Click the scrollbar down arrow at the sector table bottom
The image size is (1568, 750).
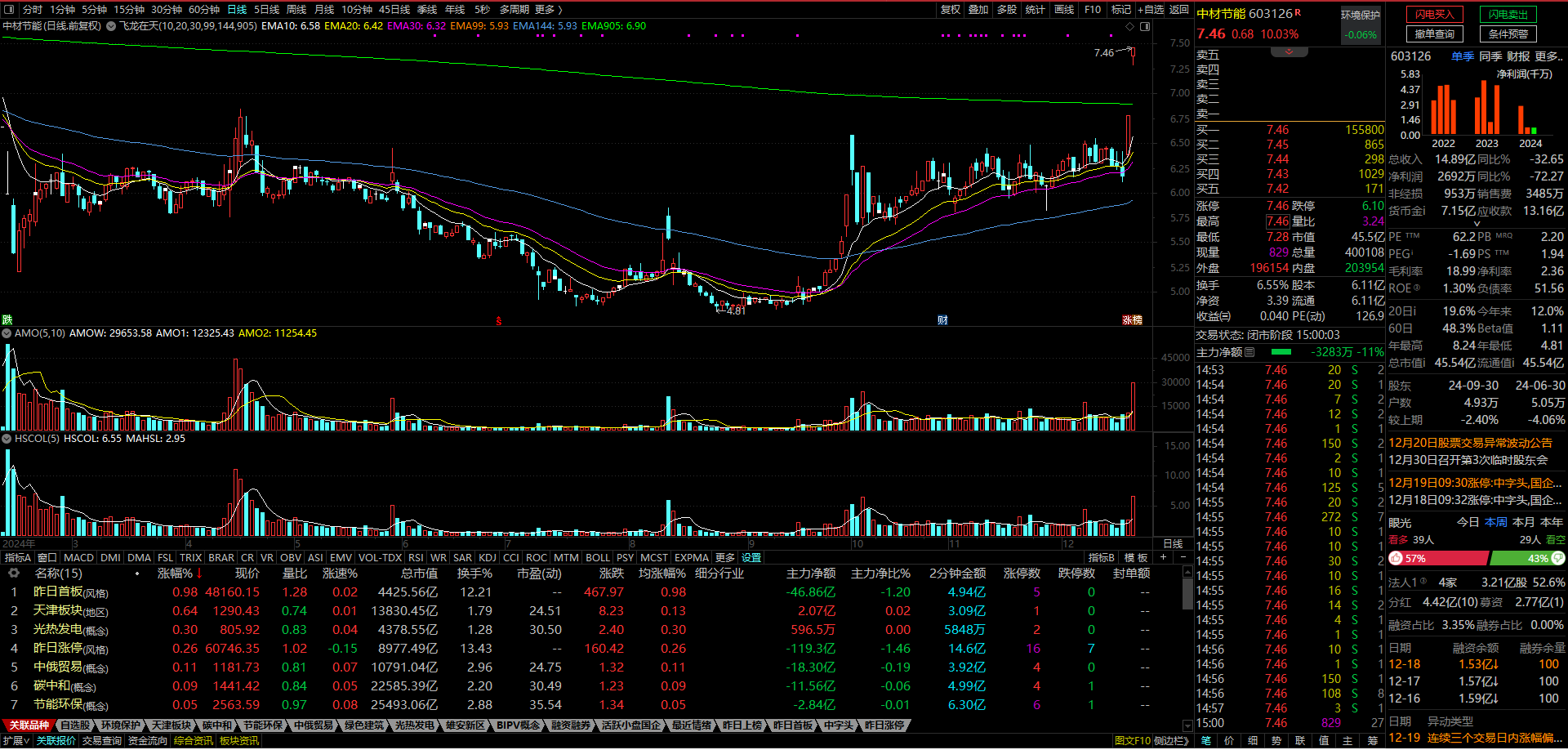pyautogui.click(x=1187, y=725)
